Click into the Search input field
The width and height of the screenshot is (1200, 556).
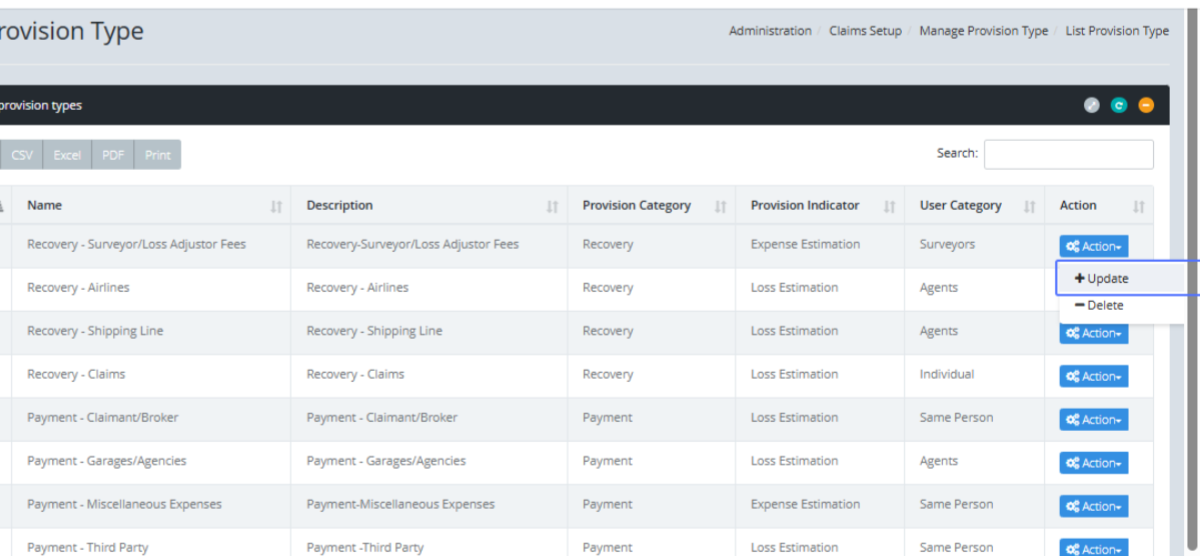(x=1068, y=154)
